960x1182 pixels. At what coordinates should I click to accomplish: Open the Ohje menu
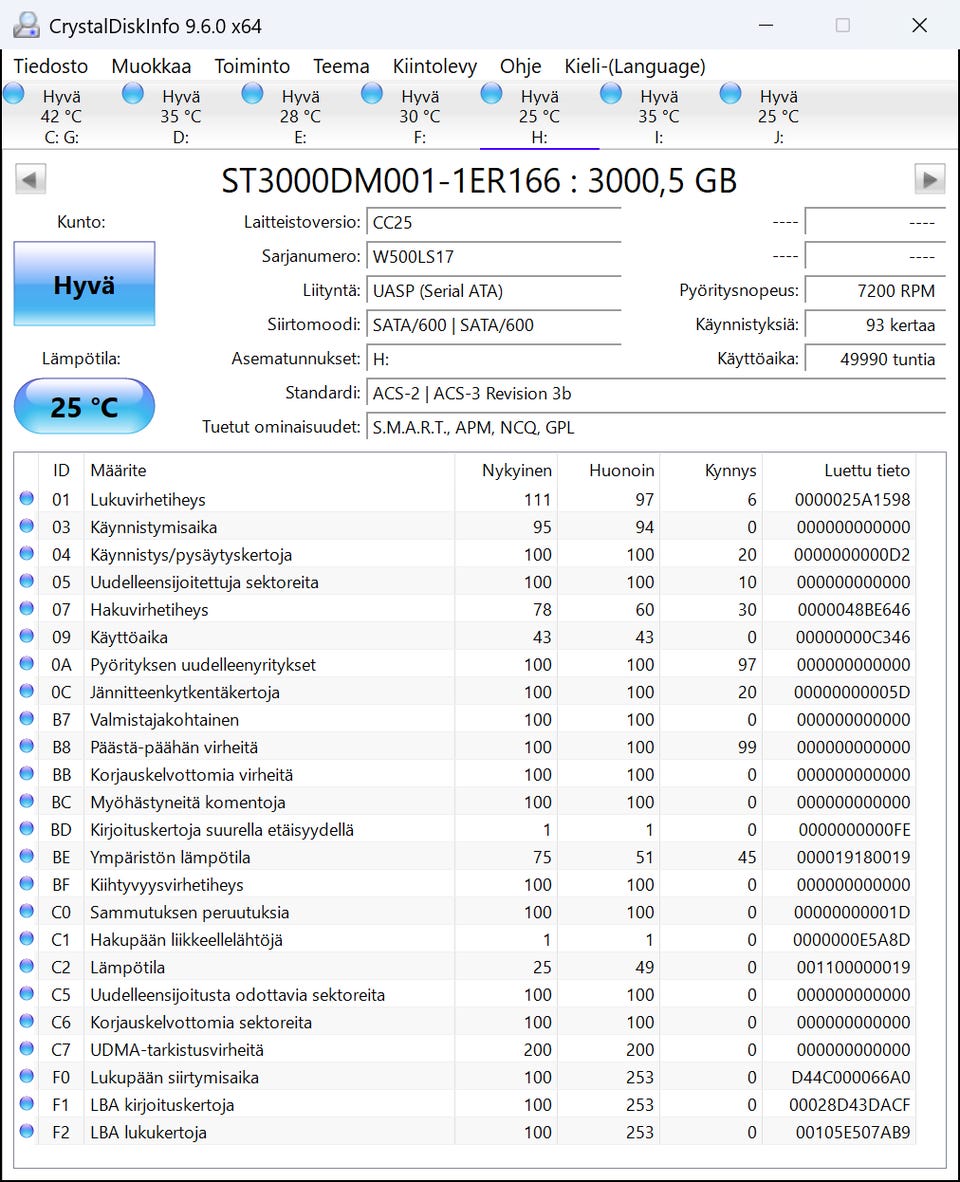521,66
